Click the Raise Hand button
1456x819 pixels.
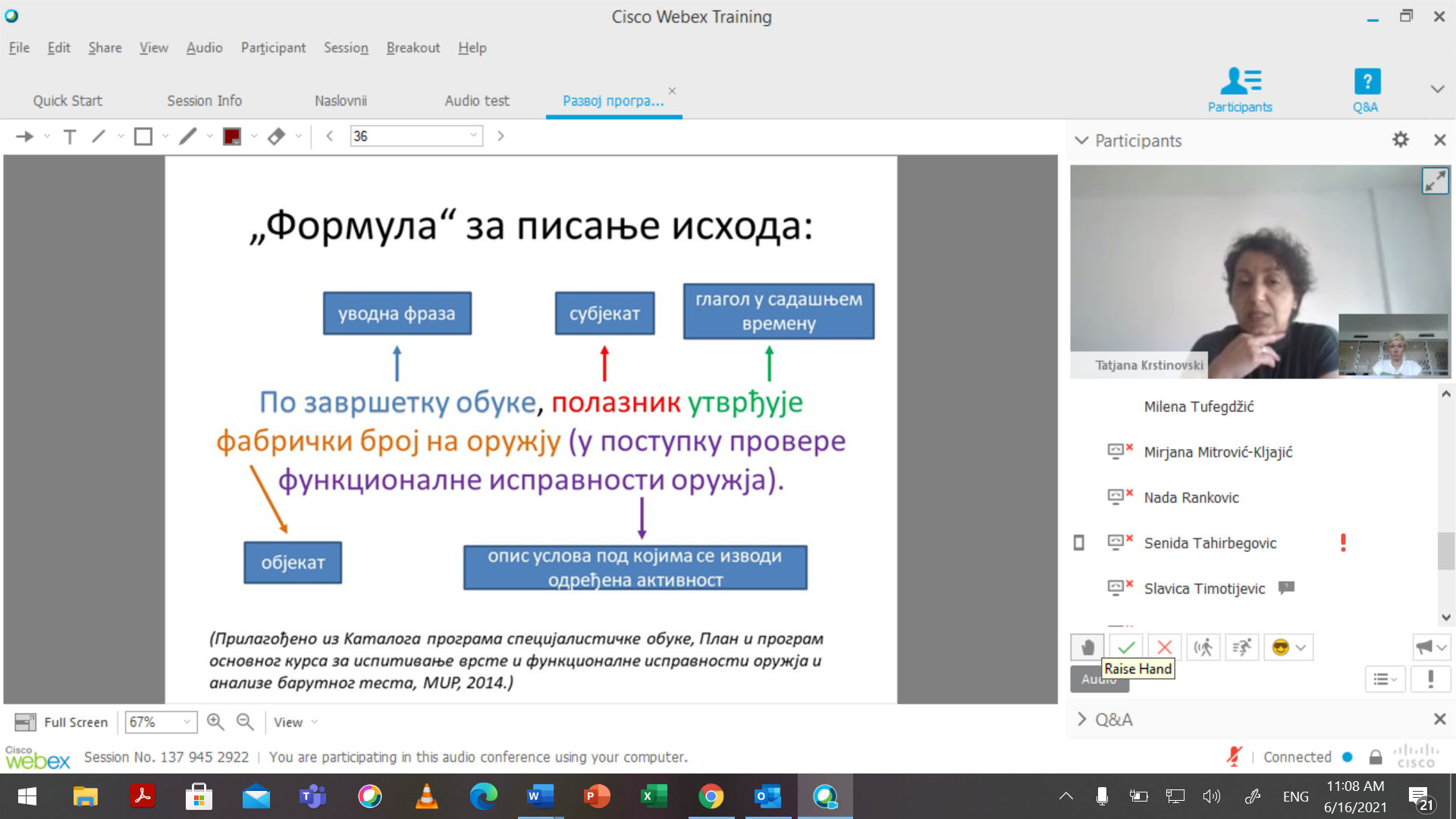coord(1087,648)
